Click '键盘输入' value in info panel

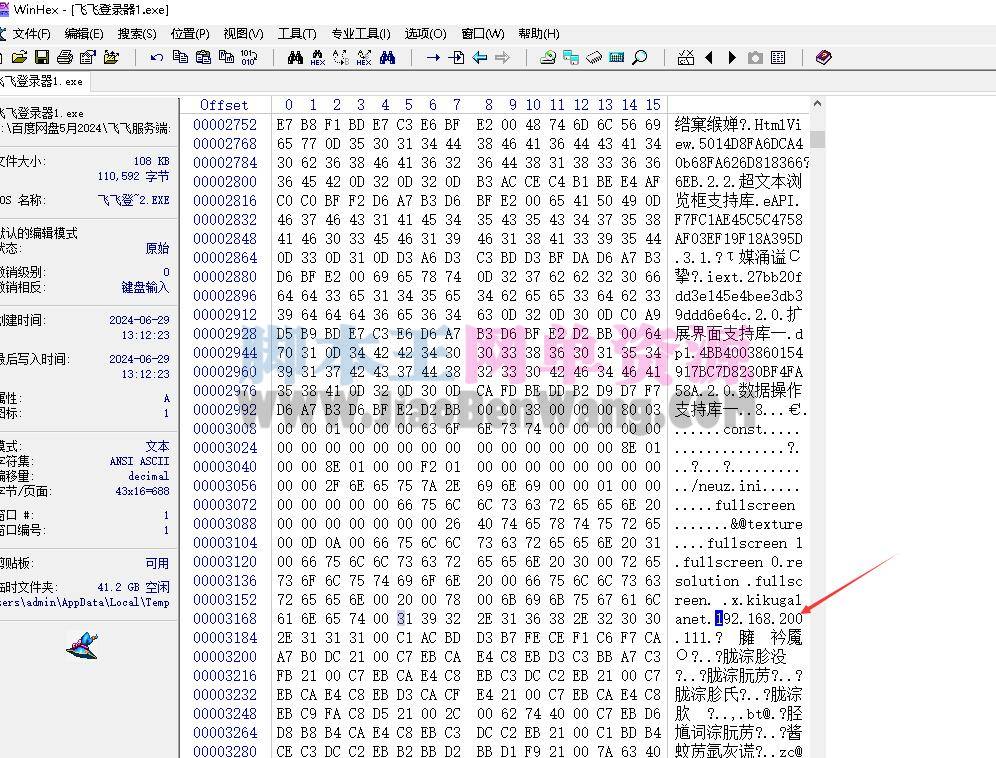[145, 287]
